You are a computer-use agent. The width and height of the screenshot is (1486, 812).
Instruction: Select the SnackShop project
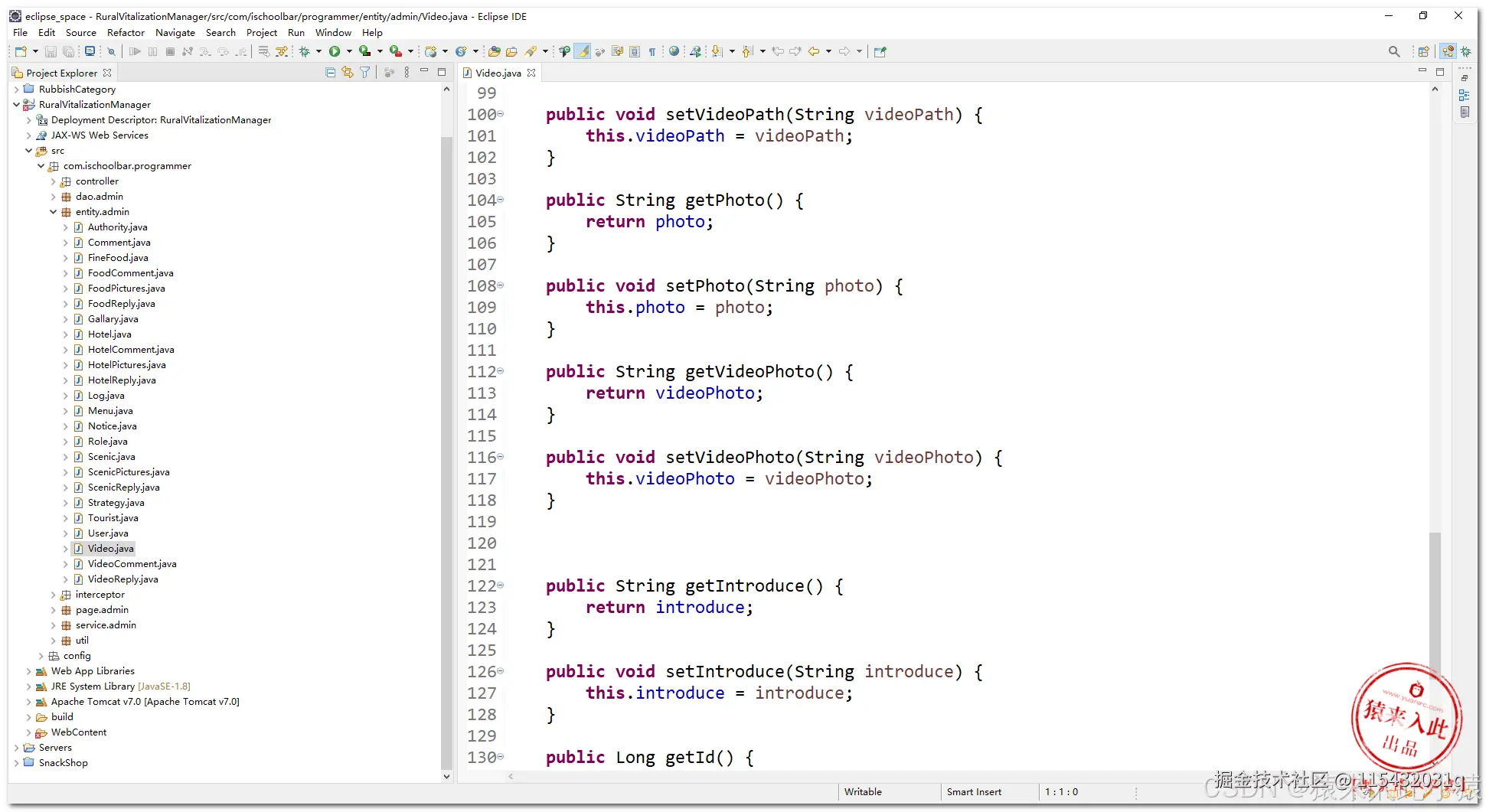click(x=64, y=762)
